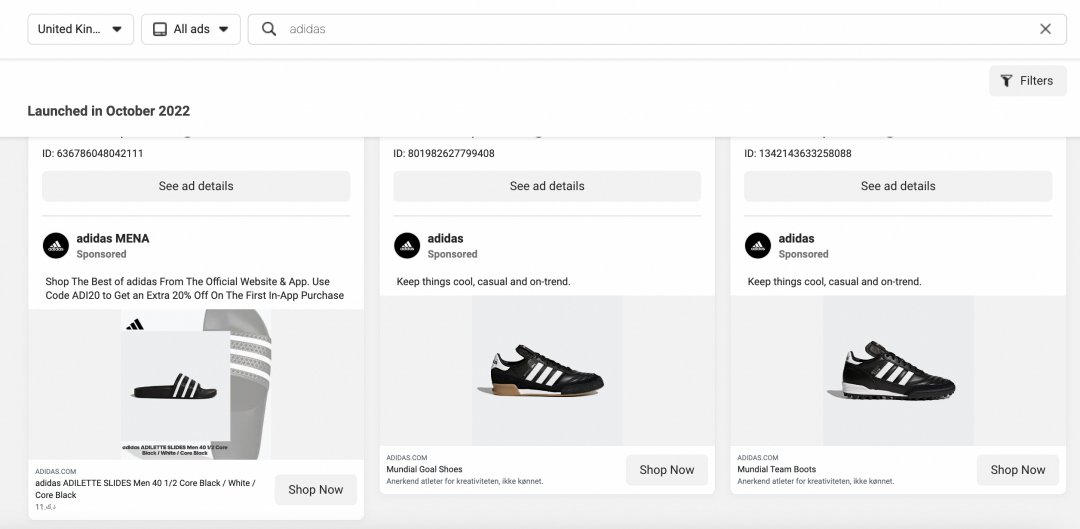Click the right ad's adidas logo
Viewport: 1080px width, 529px height.
[x=758, y=246]
